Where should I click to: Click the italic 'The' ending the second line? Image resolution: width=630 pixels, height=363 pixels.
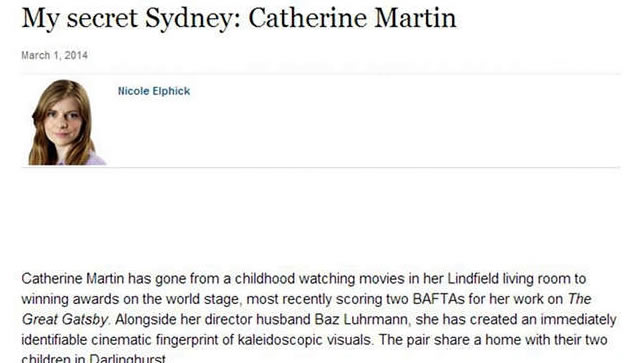(579, 299)
